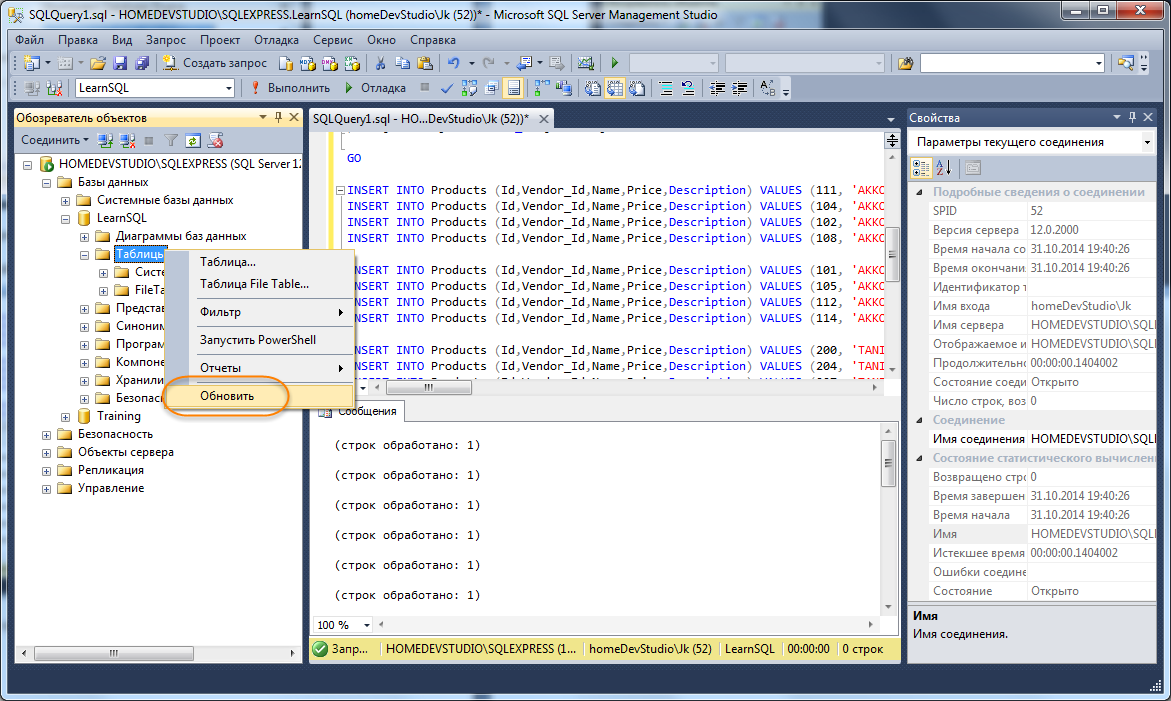The width and height of the screenshot is (1171, 701).
Task: Click the Copy toolbar icon
Action: (x=403, y=63)
